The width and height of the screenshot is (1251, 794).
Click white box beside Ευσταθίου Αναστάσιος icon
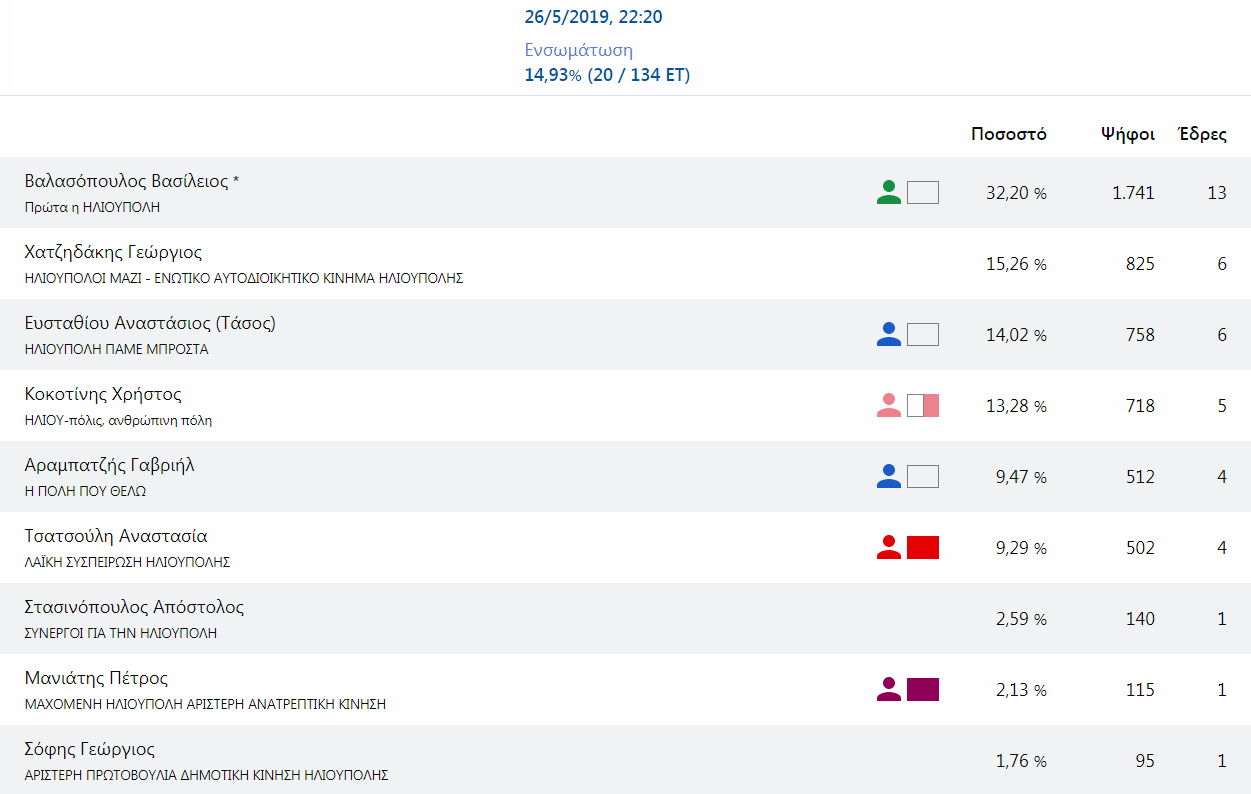point(923,334)
